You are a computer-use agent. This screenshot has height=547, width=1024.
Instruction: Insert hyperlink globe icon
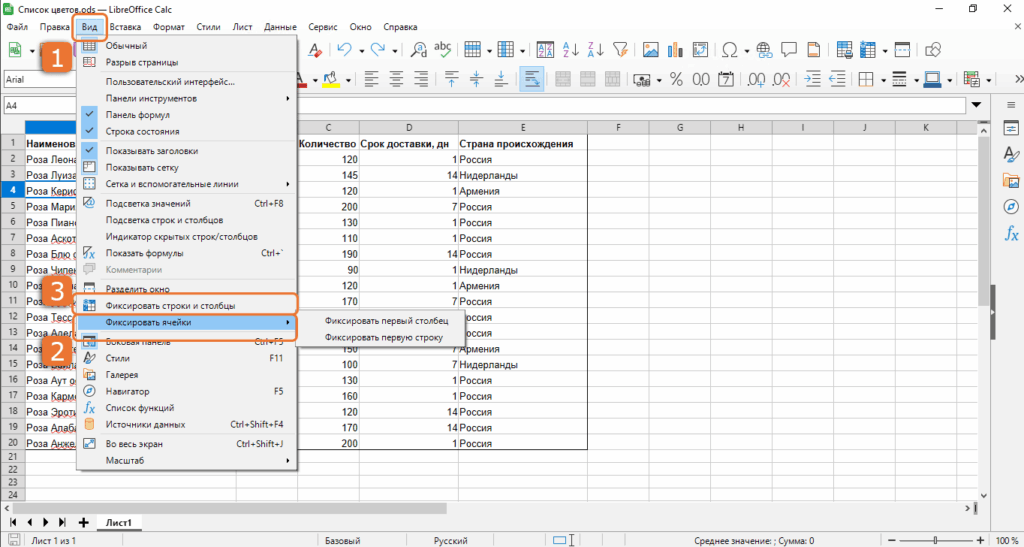coord(763,50)
